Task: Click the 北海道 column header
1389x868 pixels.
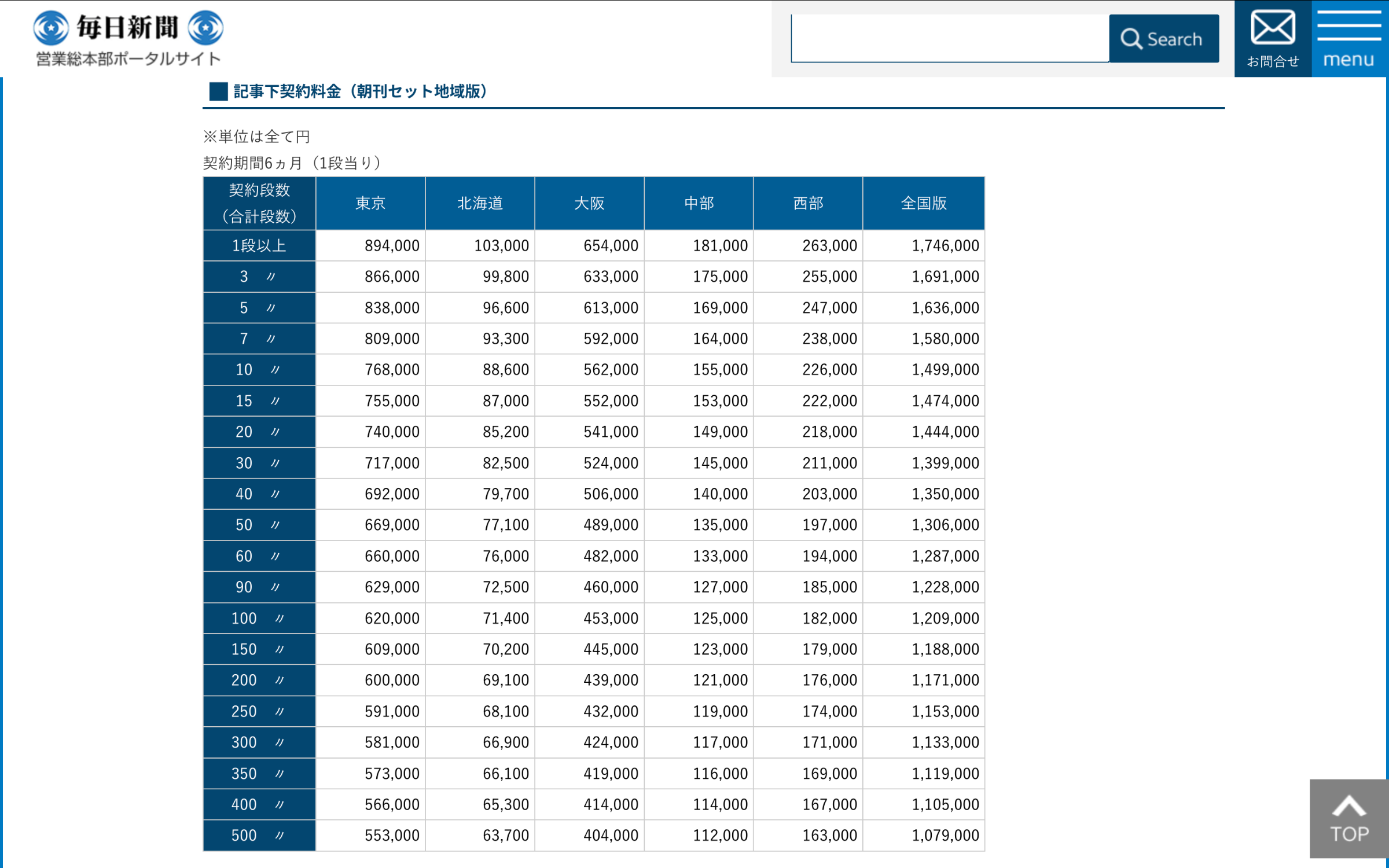Action: tap(480, 203)
